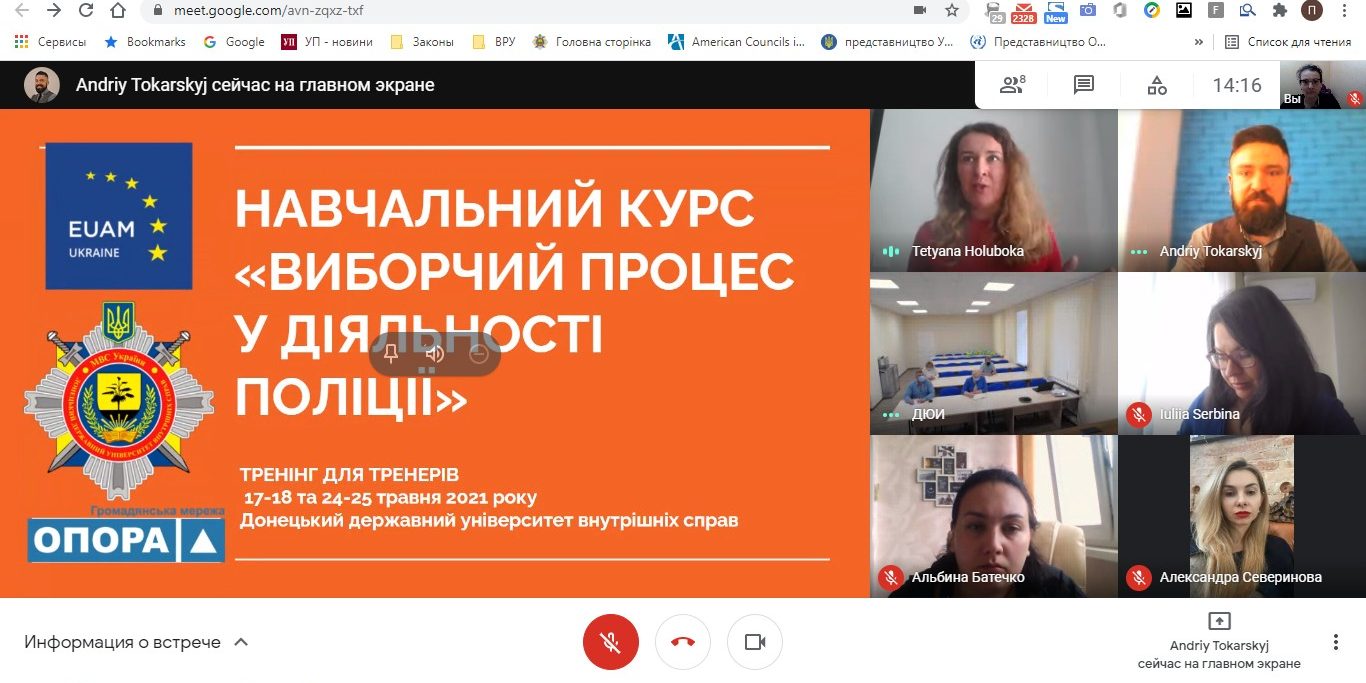The height and width of the screenshot is (683, 1366).
Task: Mute presentation audio via the speaker icon
Action: coord(435,353)
